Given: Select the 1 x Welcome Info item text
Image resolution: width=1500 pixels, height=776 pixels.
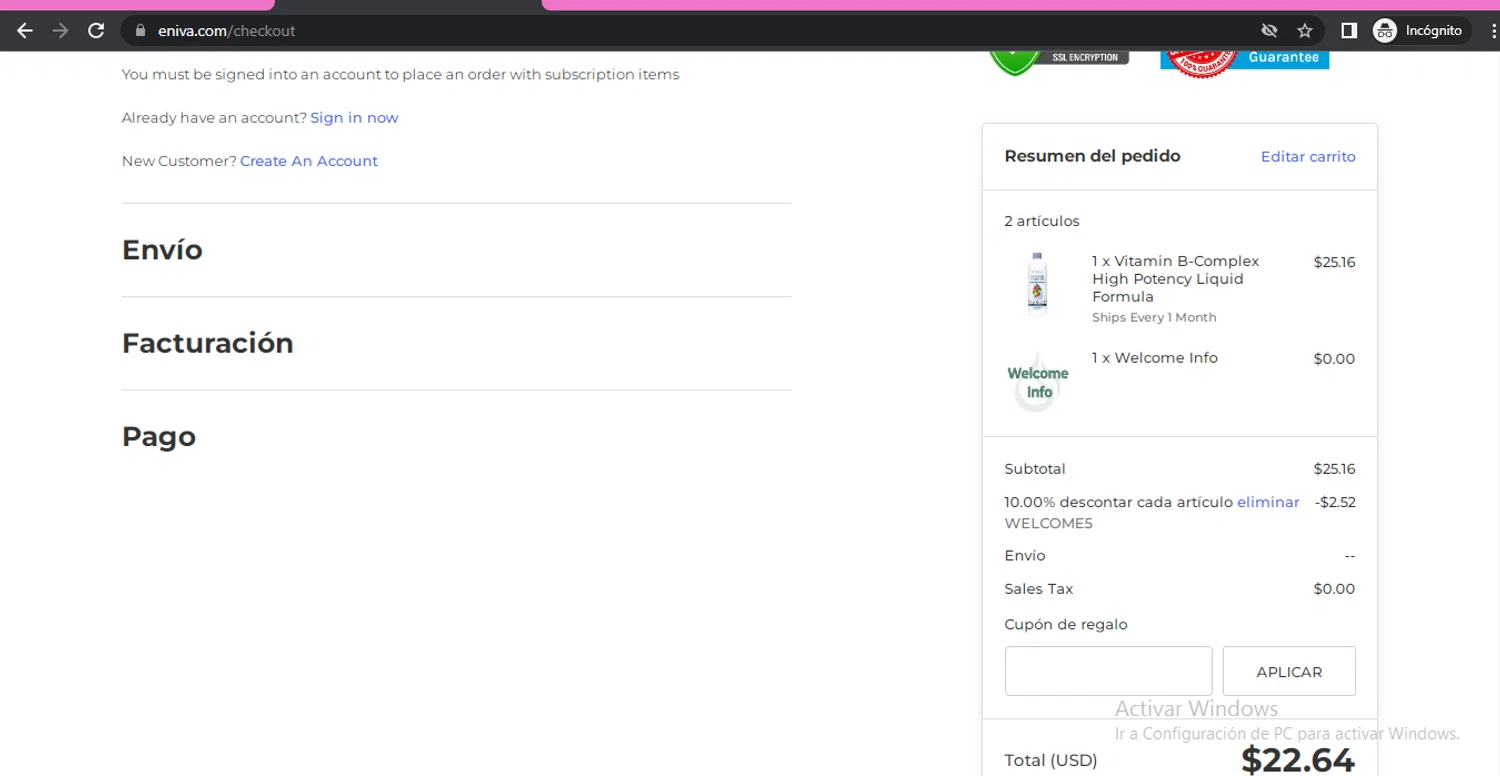Looking at the screenshot, I should coord(1155,358).
